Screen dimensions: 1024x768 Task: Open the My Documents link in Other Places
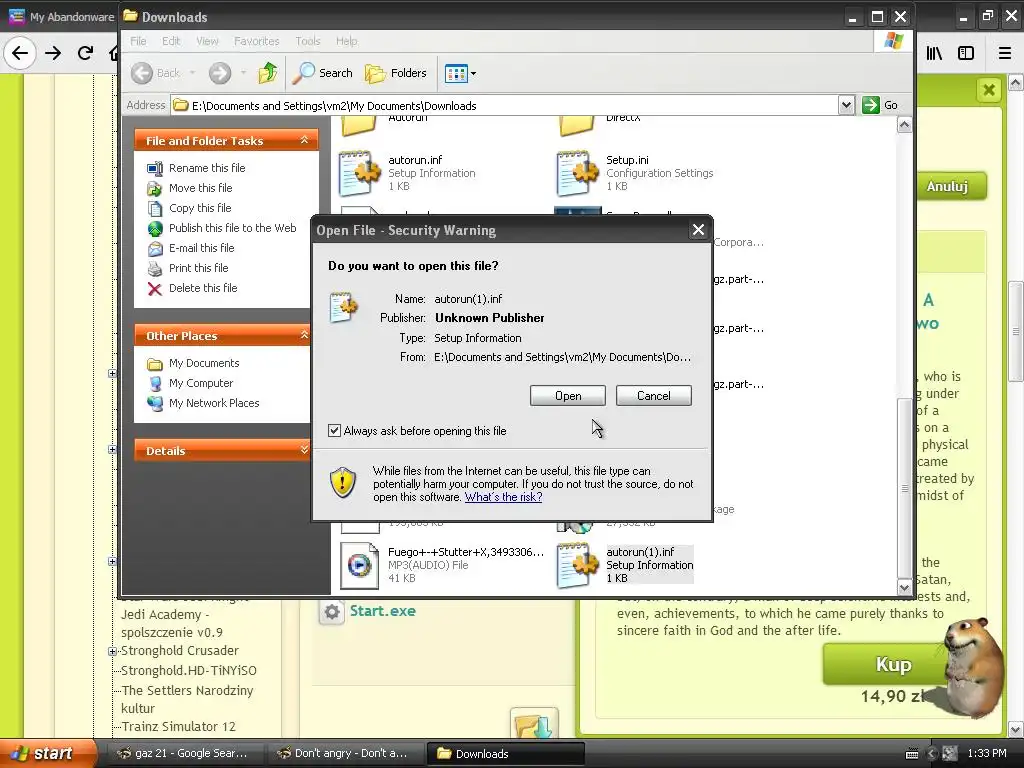click(204, 363)
